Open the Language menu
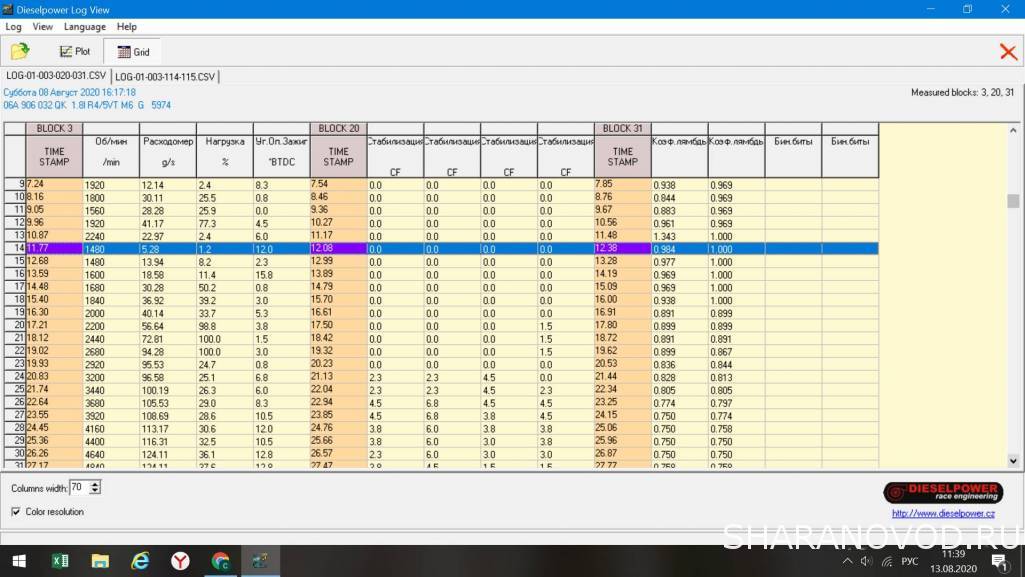The image size is (1025, 577). pyautogui.click(x=84, y=27)
